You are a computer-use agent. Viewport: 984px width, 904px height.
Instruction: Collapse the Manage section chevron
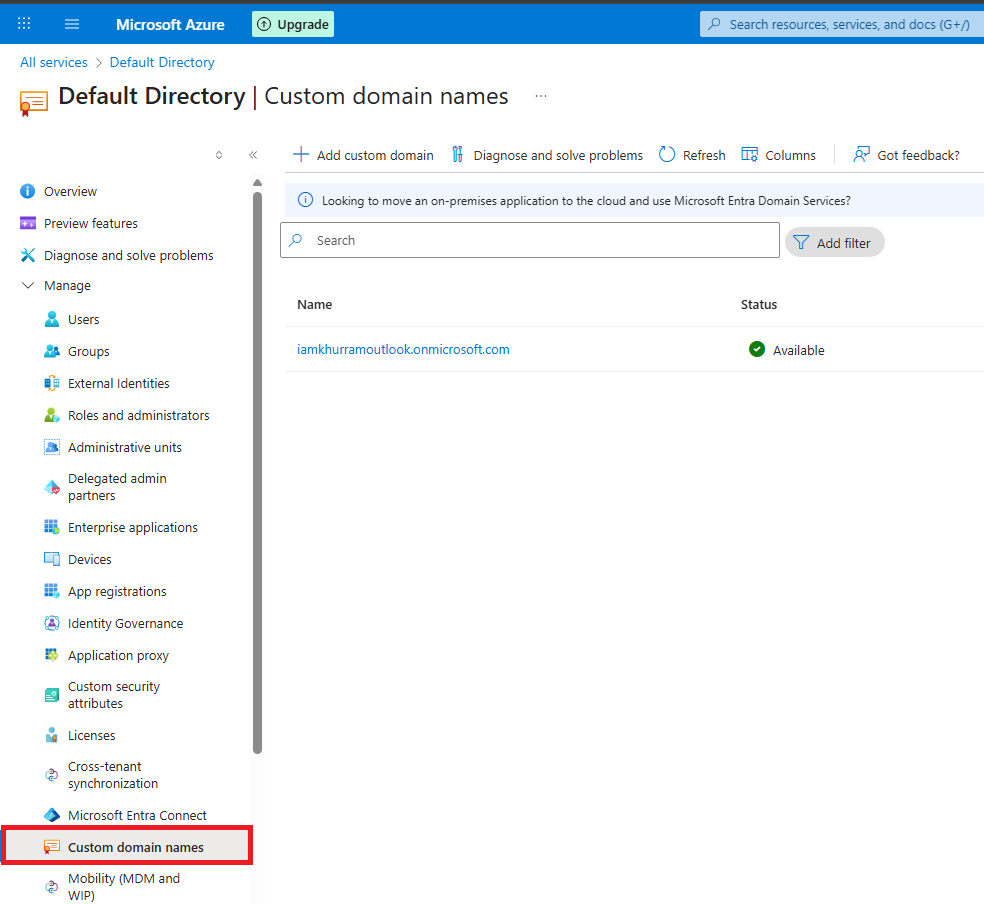click(x=27, y=286)
